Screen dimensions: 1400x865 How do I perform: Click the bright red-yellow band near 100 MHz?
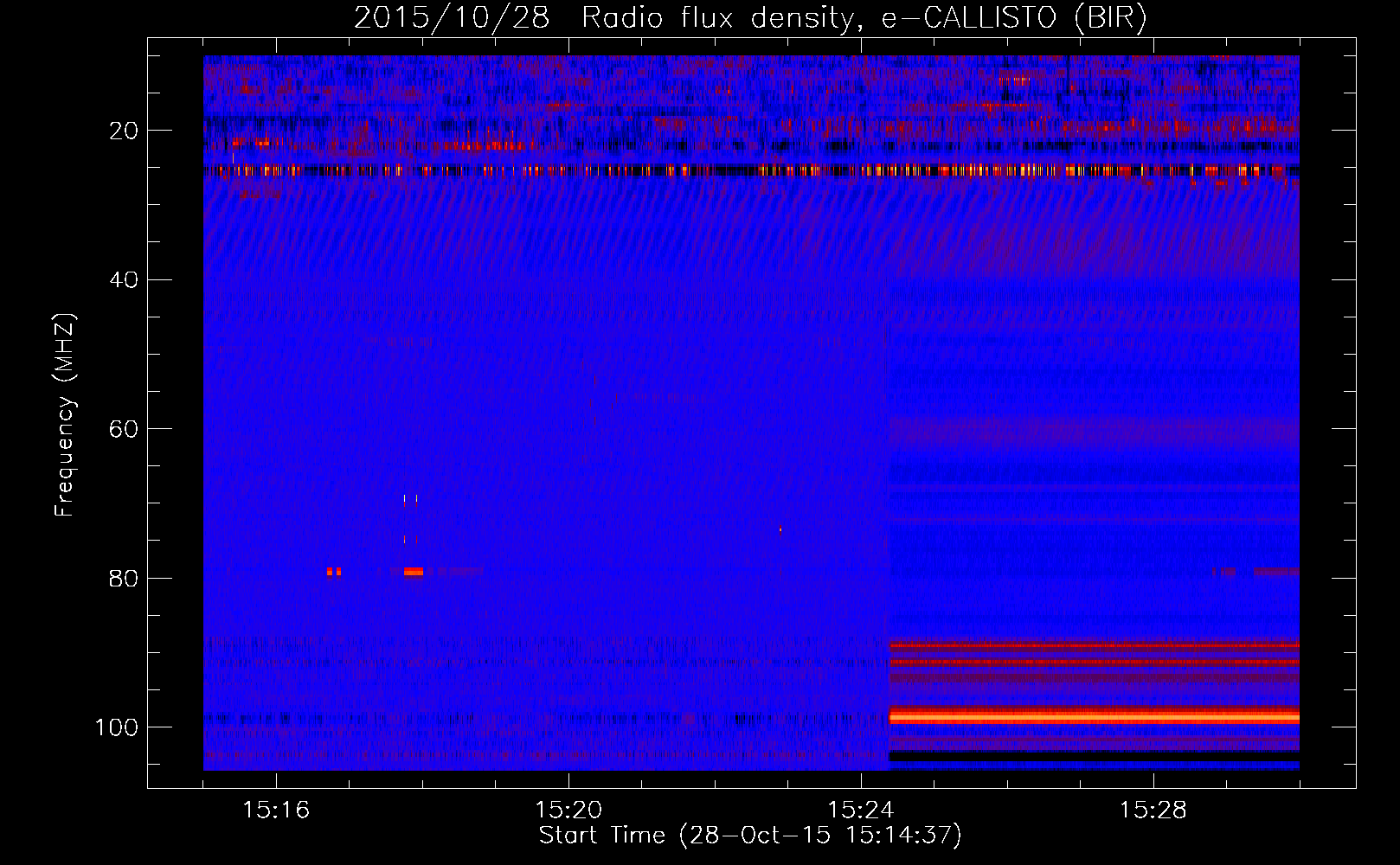click(x=1095, y=716)
